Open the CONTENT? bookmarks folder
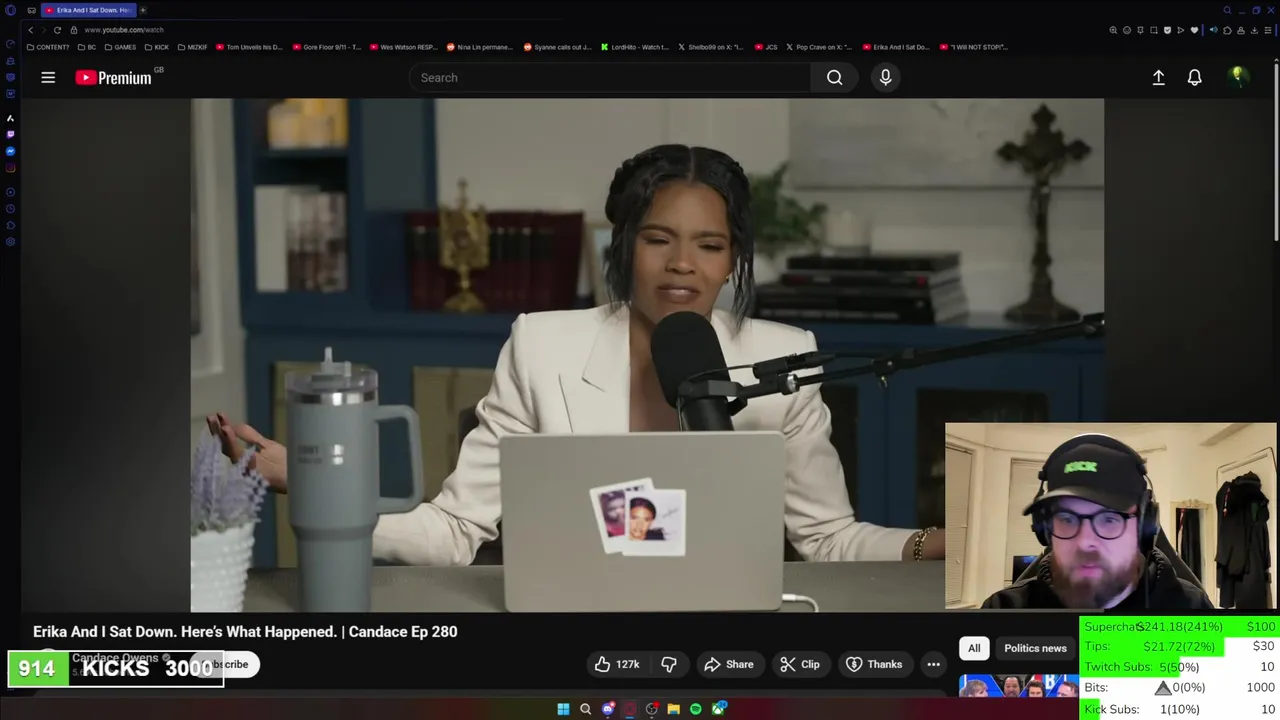The height and width of the screenshot is (720, 1280). 48,47
